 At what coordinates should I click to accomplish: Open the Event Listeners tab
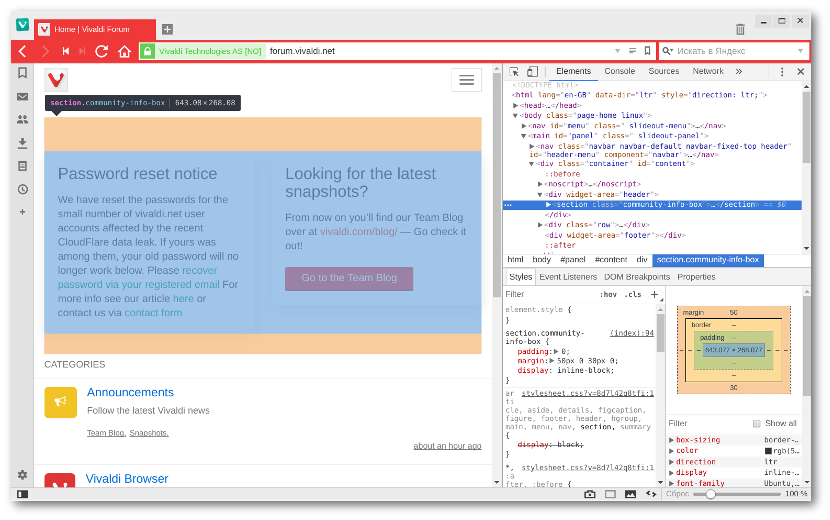pos(568,277)
